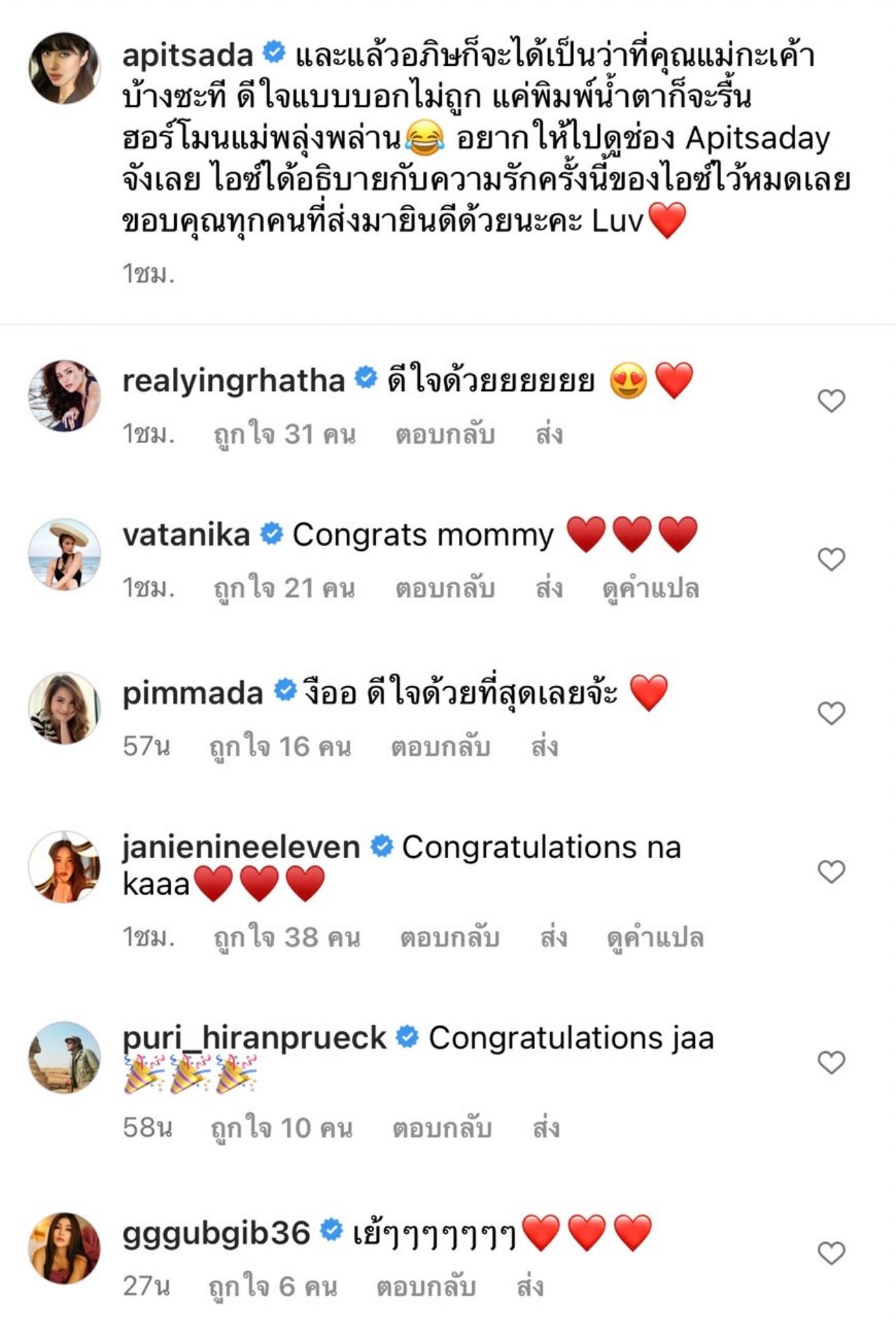Like janienineeleven's Congratulations comment
The width and height of the screenshot is (896, 1339).
click(x=831, y=871)
